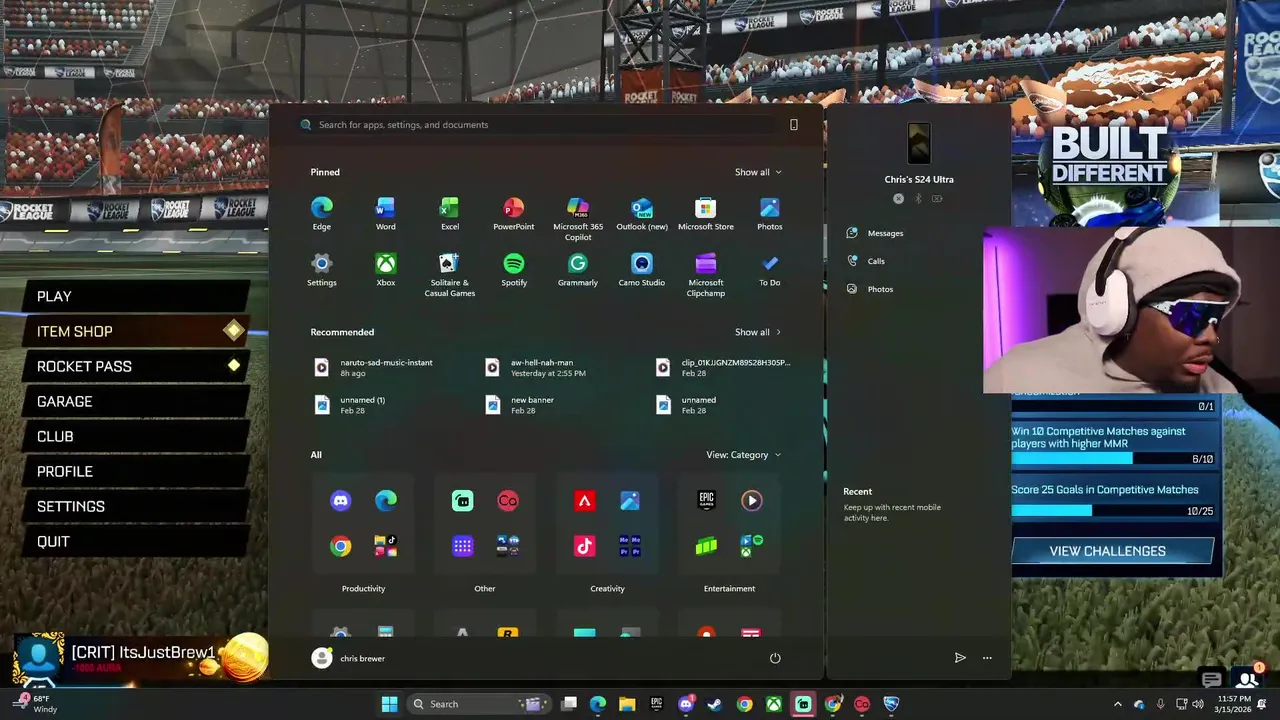Launch Spotify from pinned apps
Screen dimensions: 1280x720
coord(513,269)
